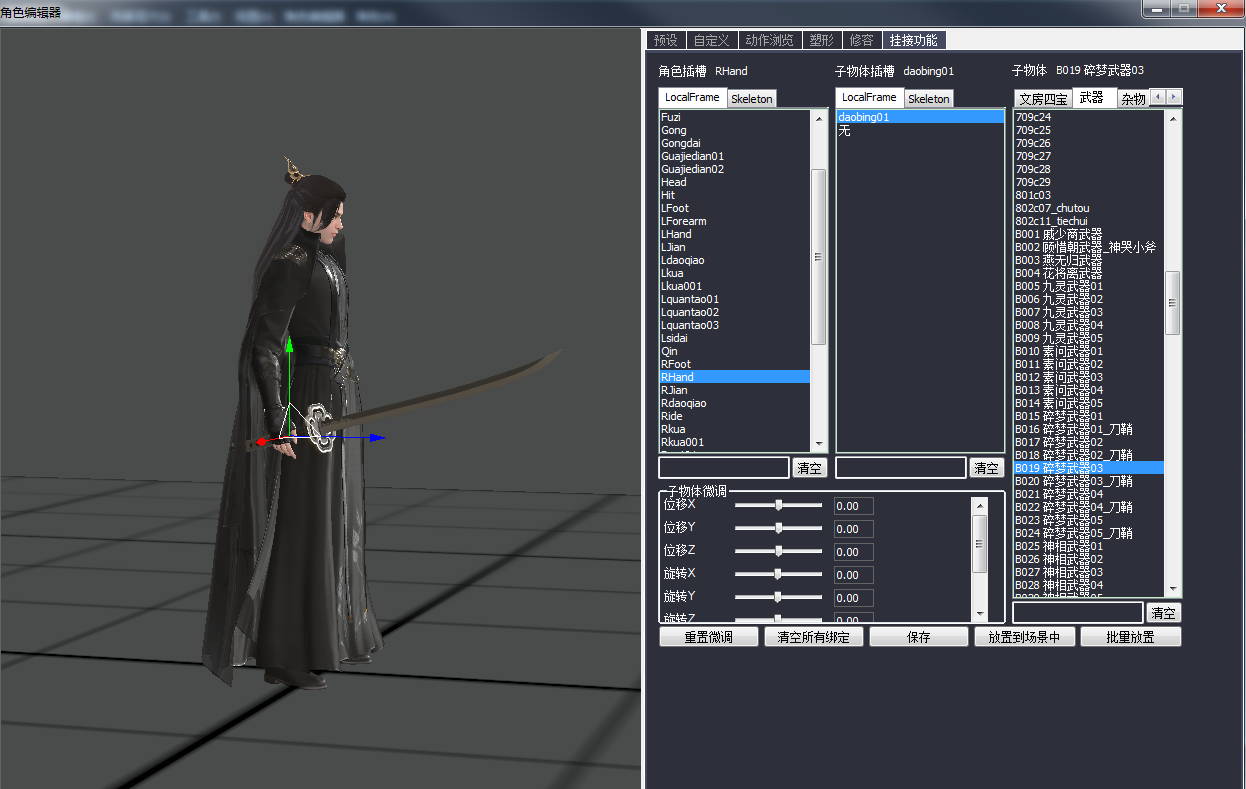The width and height of the screenshot is (1246, 789).
Task: Click the 放置到场景中 button
Action: tap(1024, 637)
